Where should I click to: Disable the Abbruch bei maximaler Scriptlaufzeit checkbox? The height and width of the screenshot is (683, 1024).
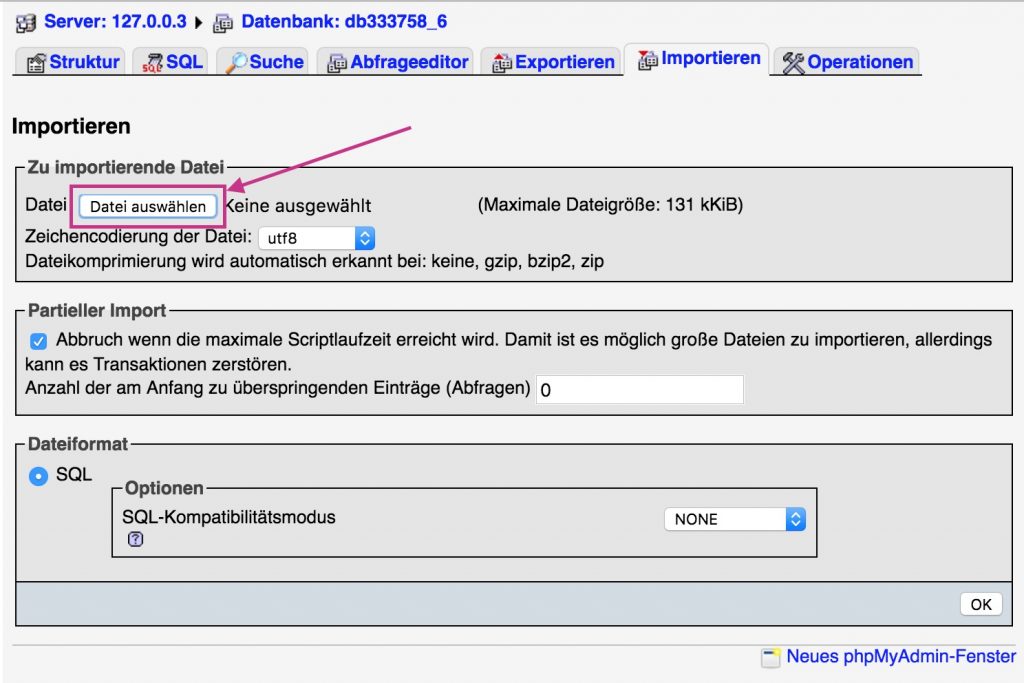pyautogui.click(x=38, y=341)
